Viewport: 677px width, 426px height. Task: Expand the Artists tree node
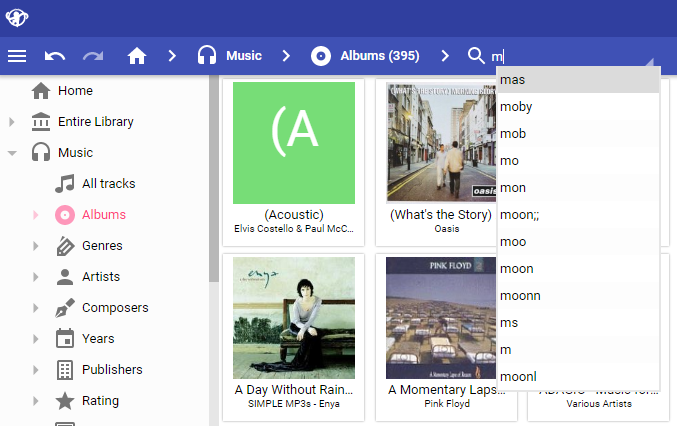(36, 277)
